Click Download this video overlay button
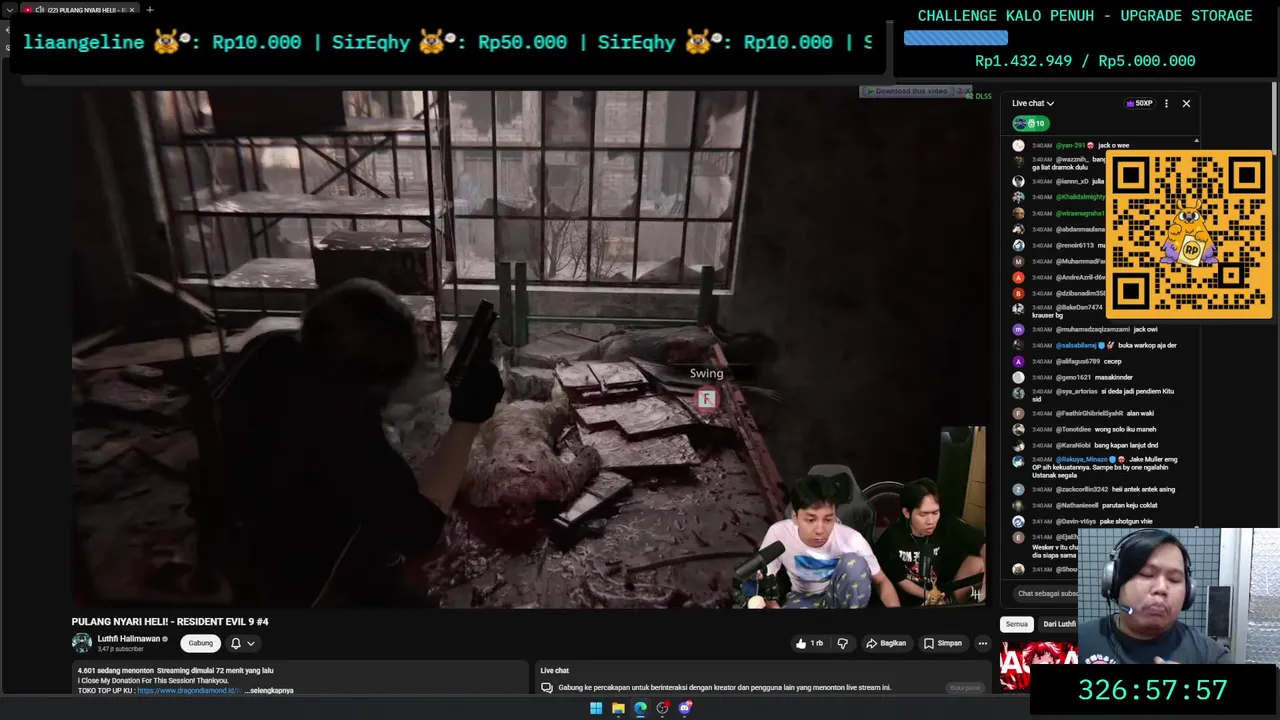This screenshot has width=1280, height=720. point(908,91)
